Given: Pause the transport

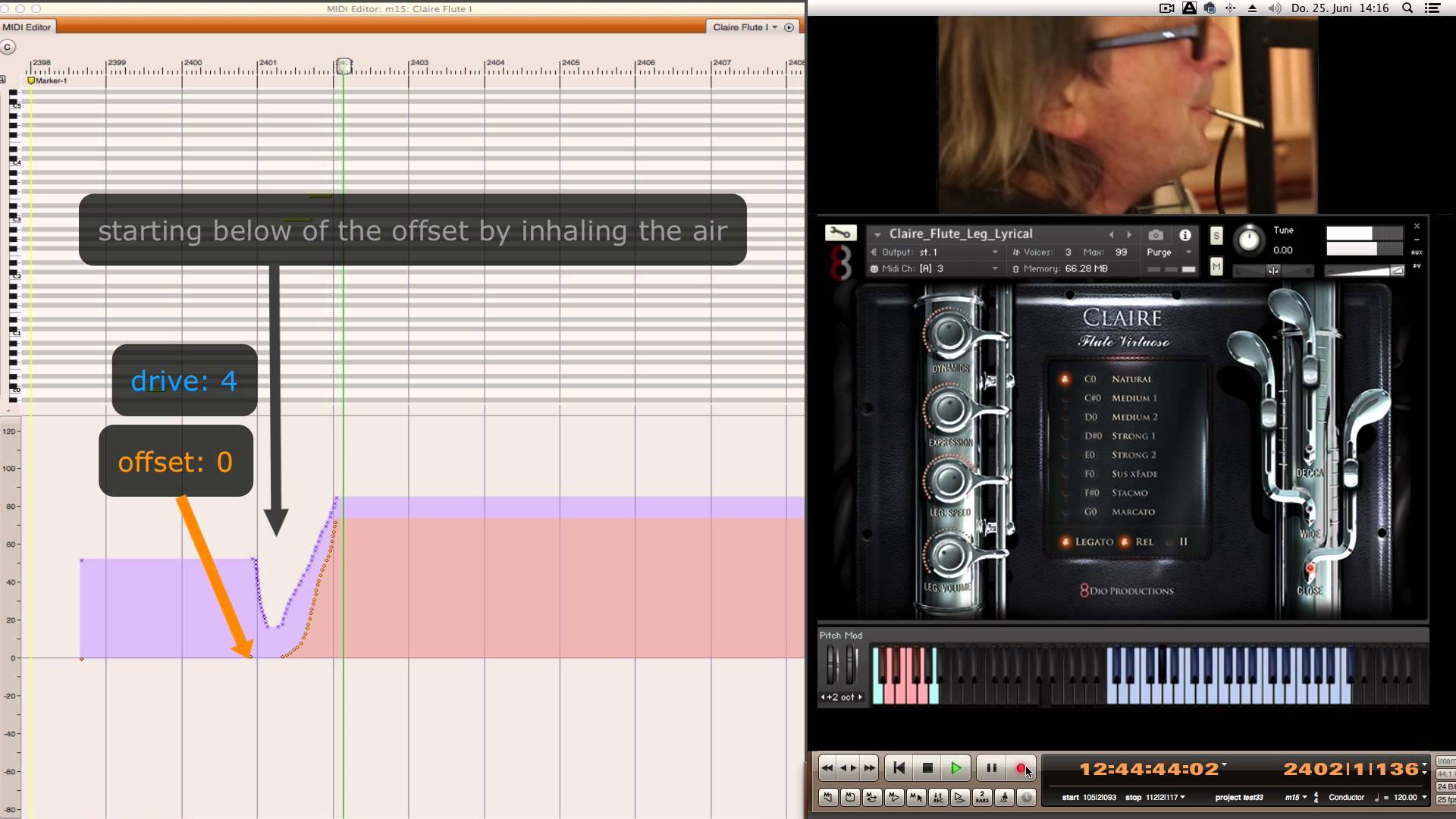Looking at the screenshot, I should (991, 768).
